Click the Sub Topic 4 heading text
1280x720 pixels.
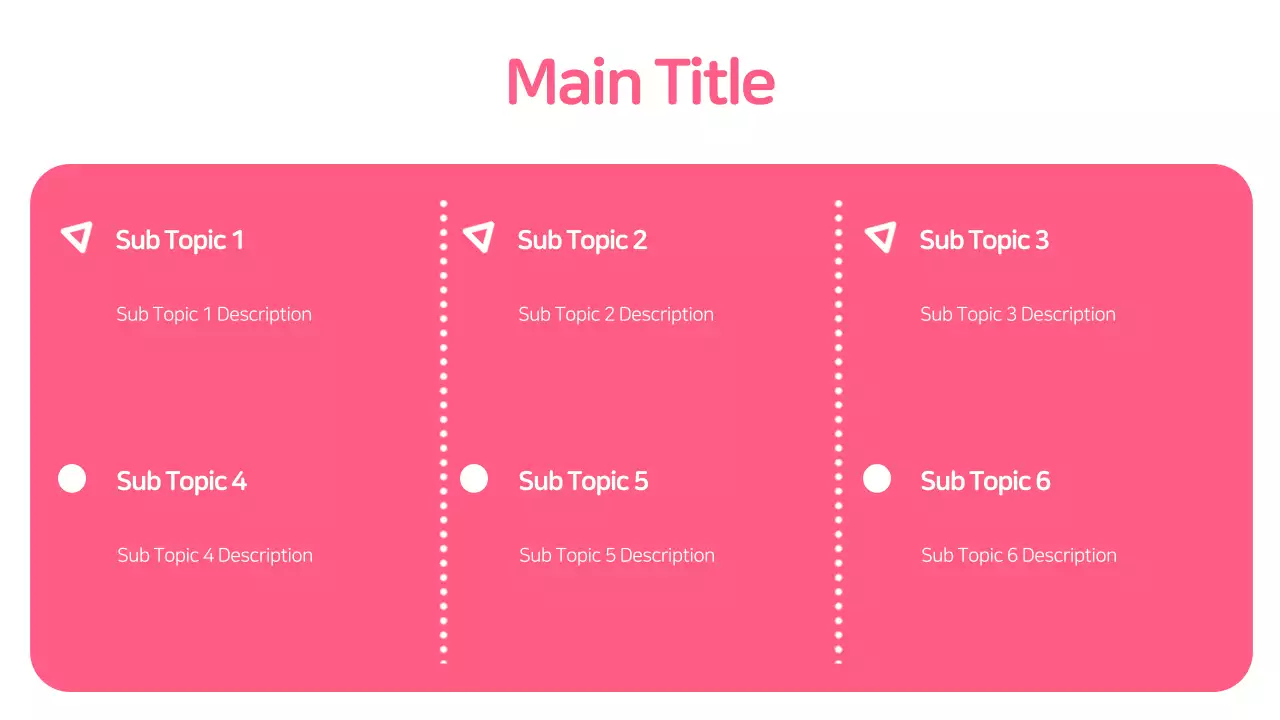coord(182,481)
